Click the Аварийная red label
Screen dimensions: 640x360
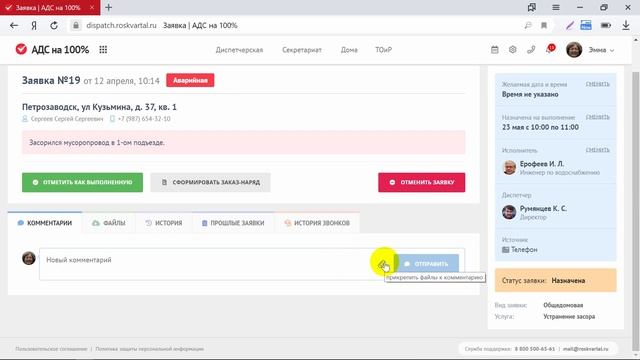point(190,80)
